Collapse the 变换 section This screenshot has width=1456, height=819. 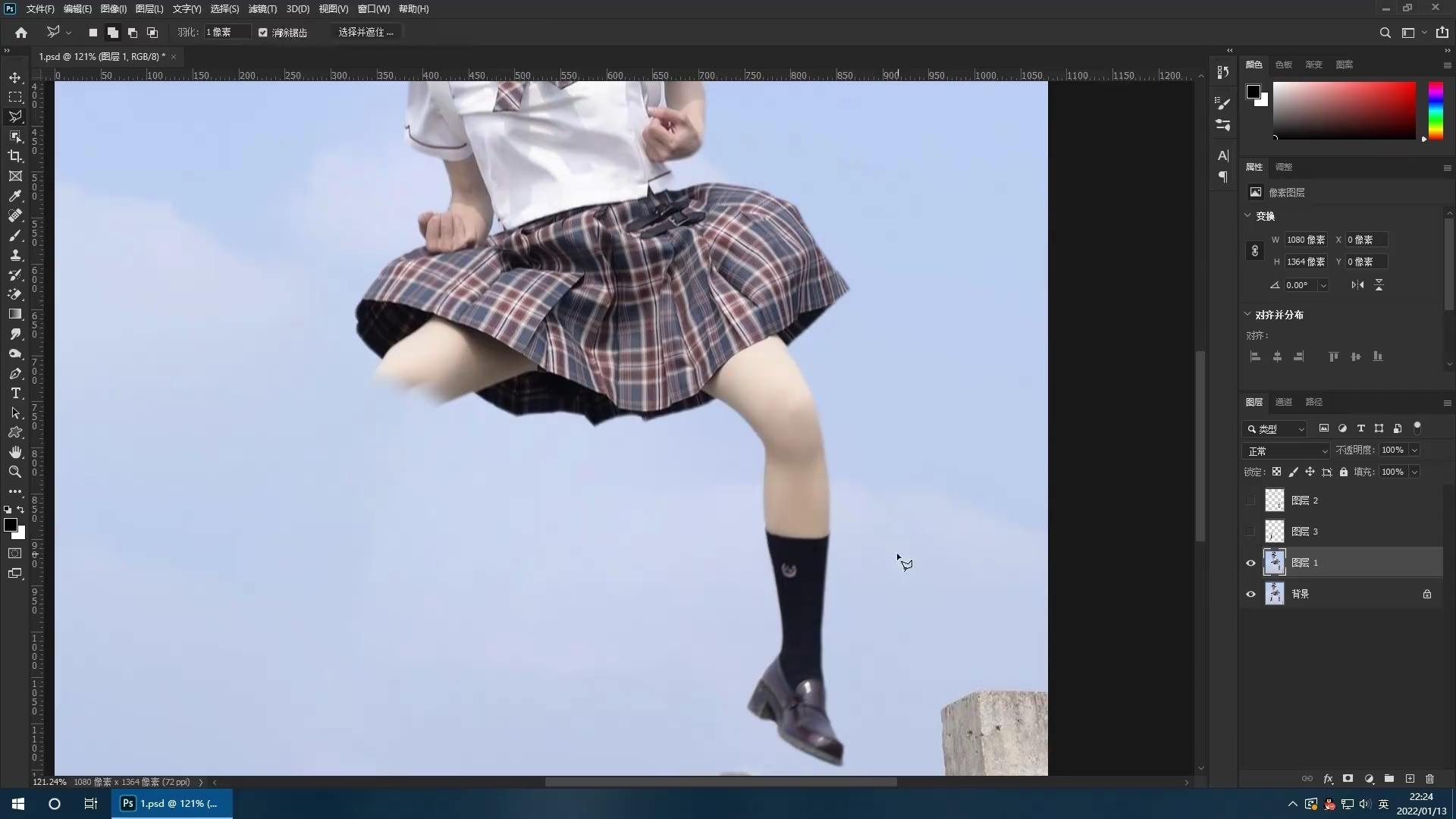(x=1247, y=215)
